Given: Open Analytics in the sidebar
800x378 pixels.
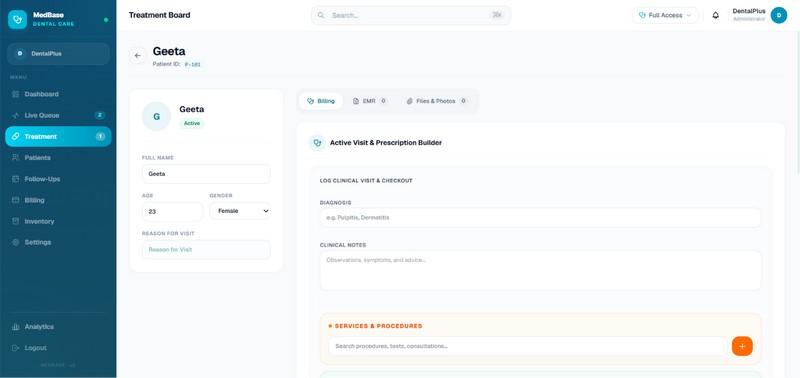Looking at the screenshot, I should (58, 326).
